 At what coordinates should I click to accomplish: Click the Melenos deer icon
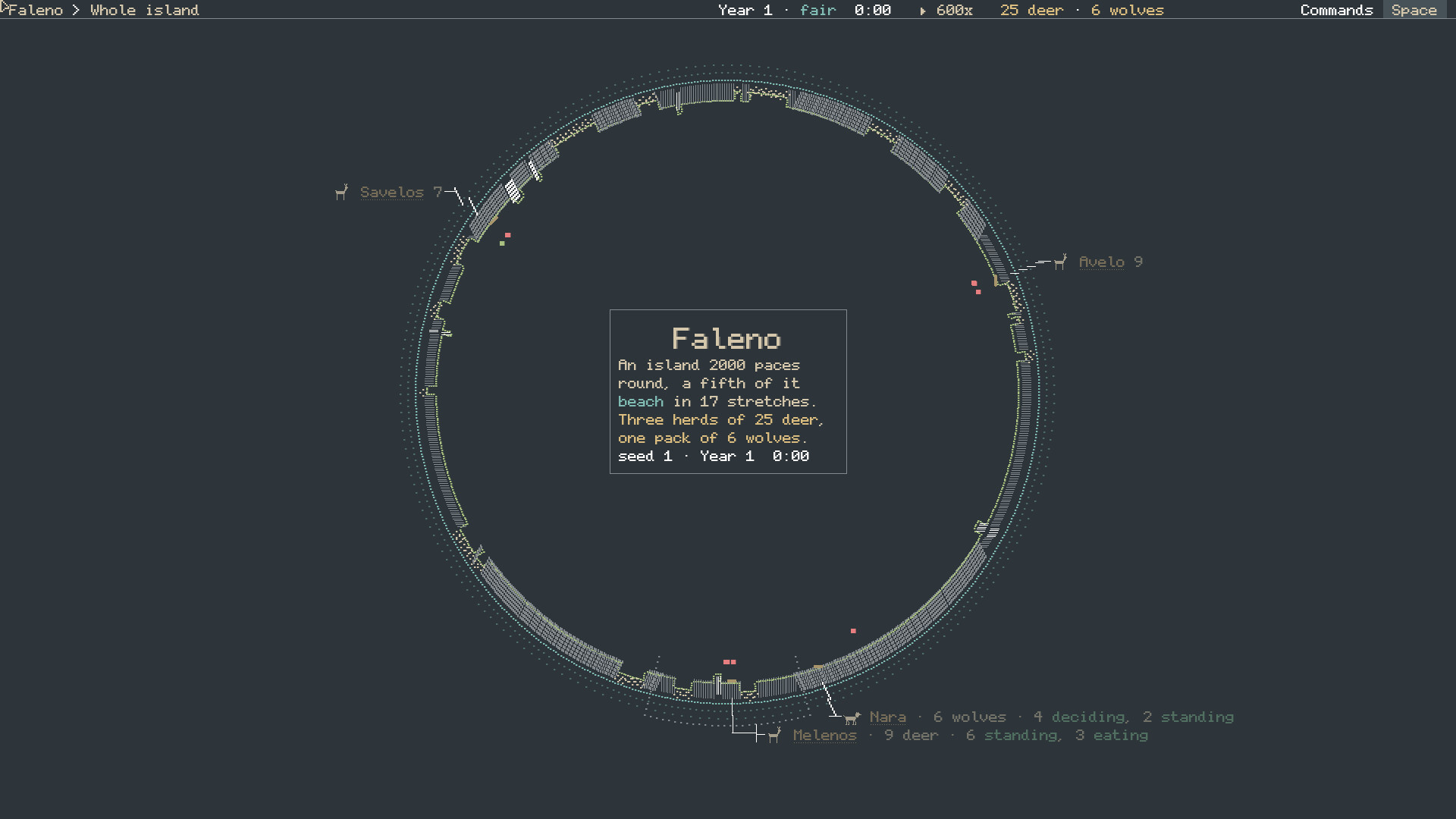click(774, 736)
